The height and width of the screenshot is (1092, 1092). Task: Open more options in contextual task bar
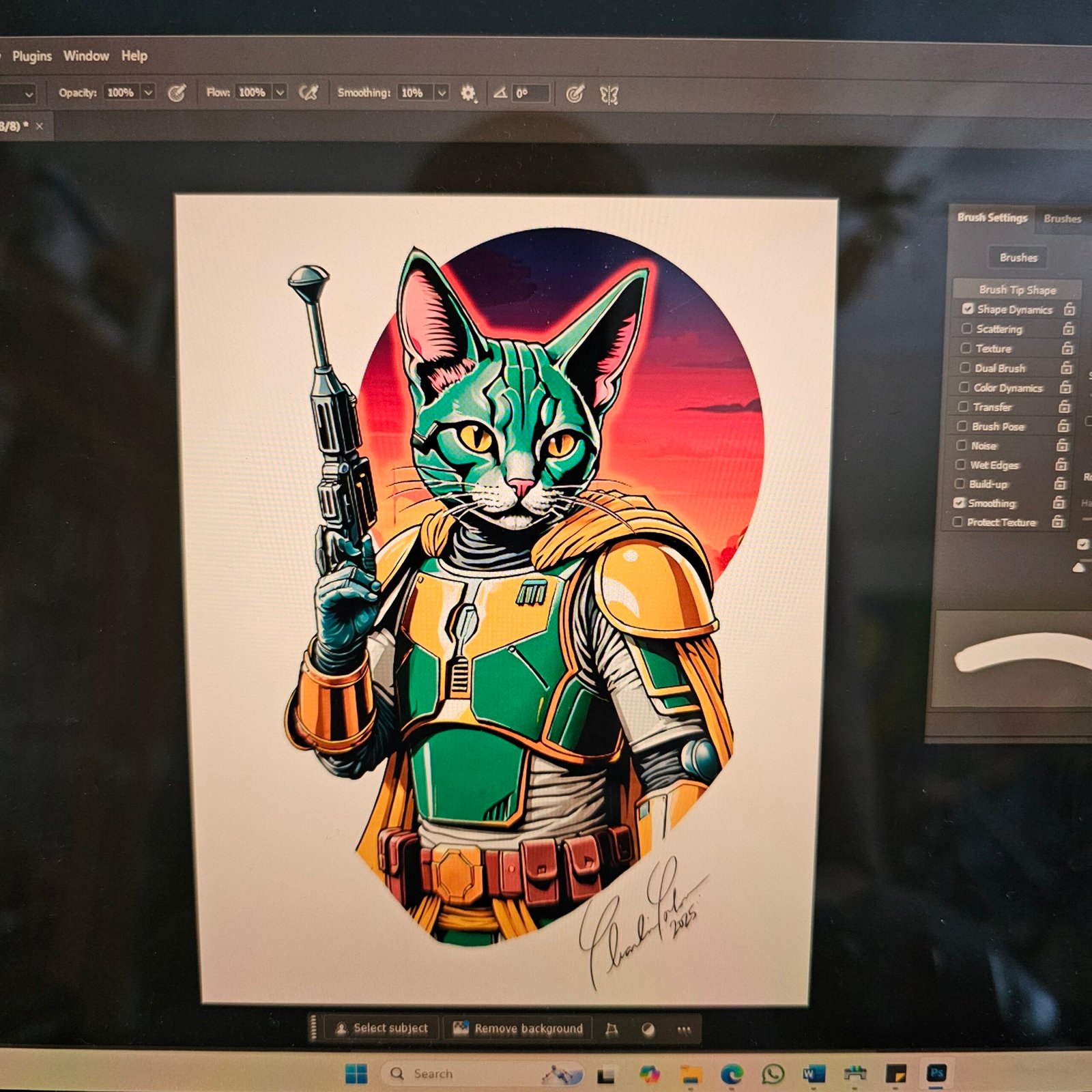684,1029
